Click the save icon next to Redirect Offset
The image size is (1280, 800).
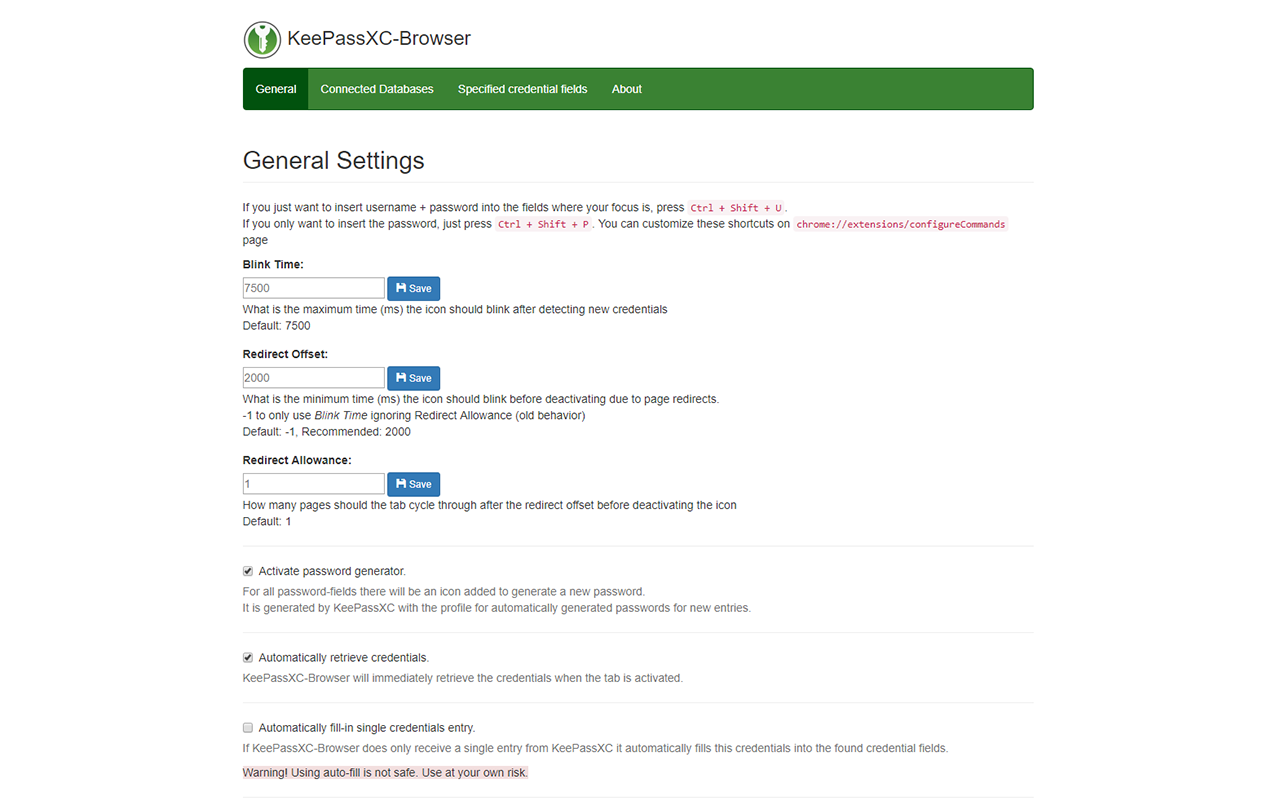click(x=404, y=378)
